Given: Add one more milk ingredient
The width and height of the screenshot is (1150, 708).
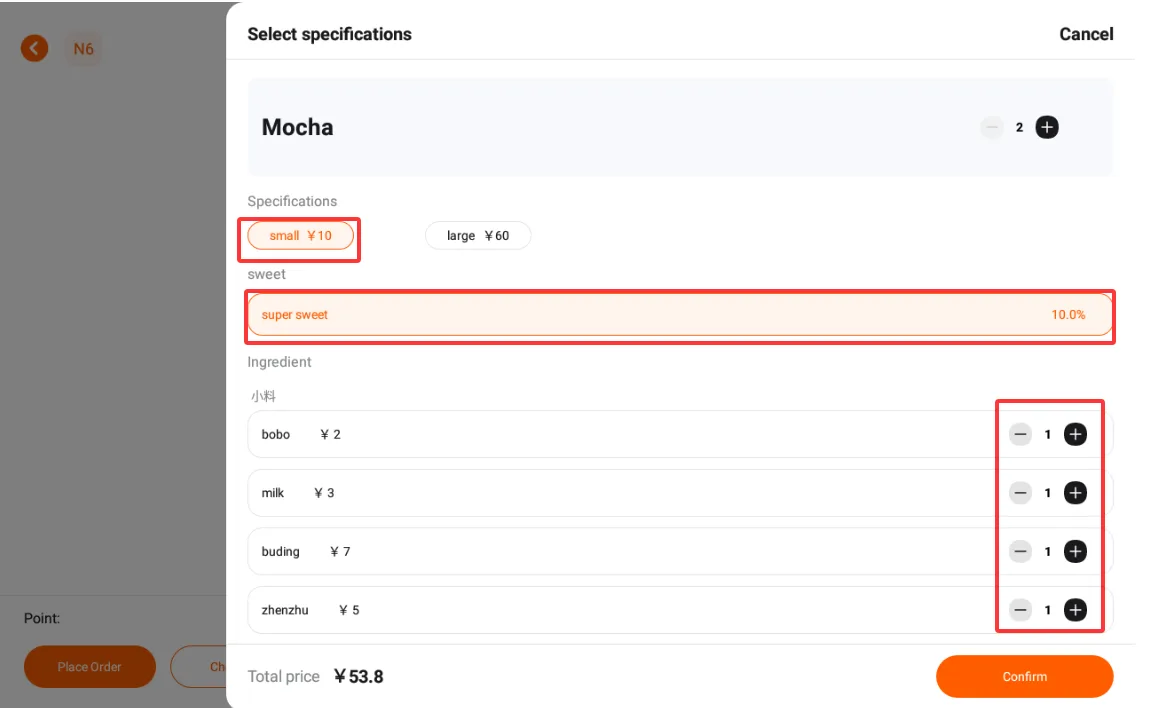Looking at the screenshot, I should click(x=1075, y=493).
